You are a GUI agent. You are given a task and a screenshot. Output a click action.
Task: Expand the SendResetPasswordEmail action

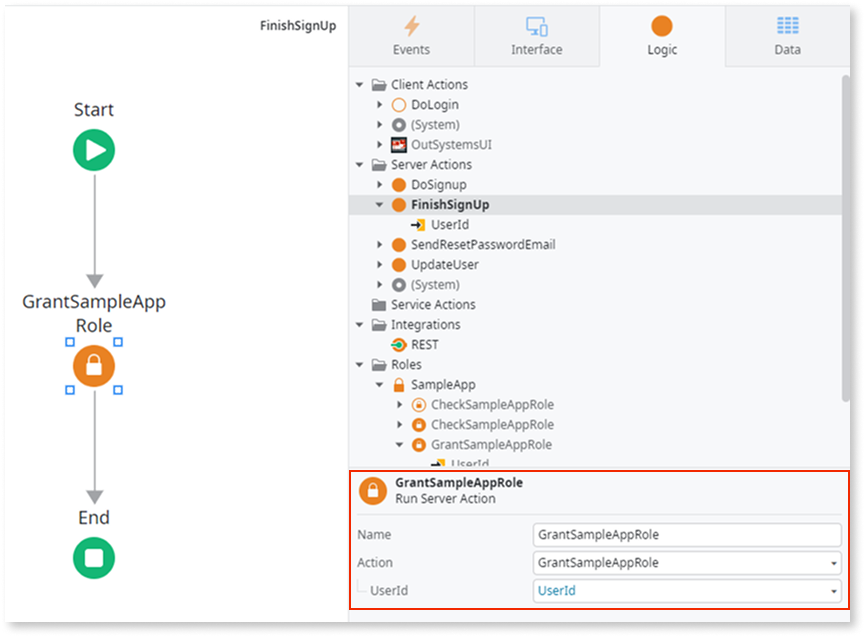(379, 244)
